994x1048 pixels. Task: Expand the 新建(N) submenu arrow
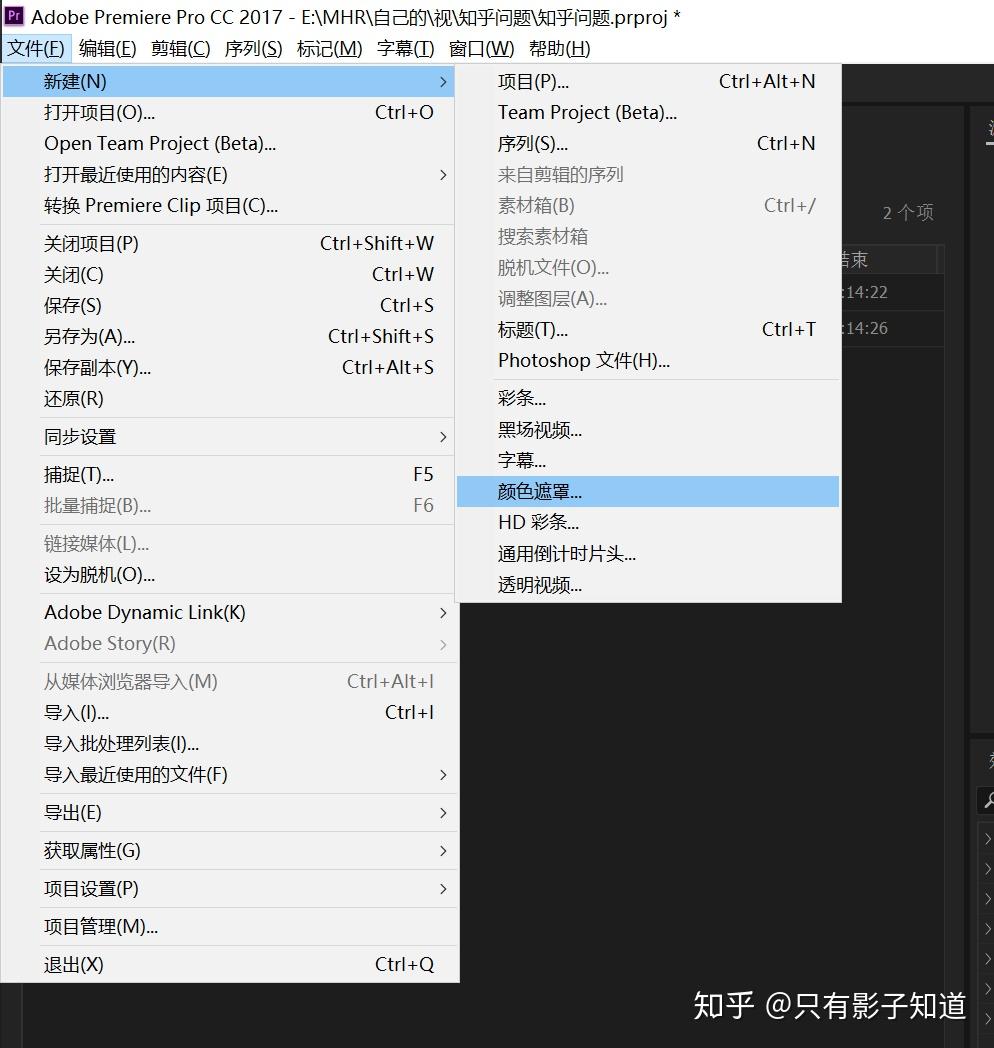click(443, 82)
